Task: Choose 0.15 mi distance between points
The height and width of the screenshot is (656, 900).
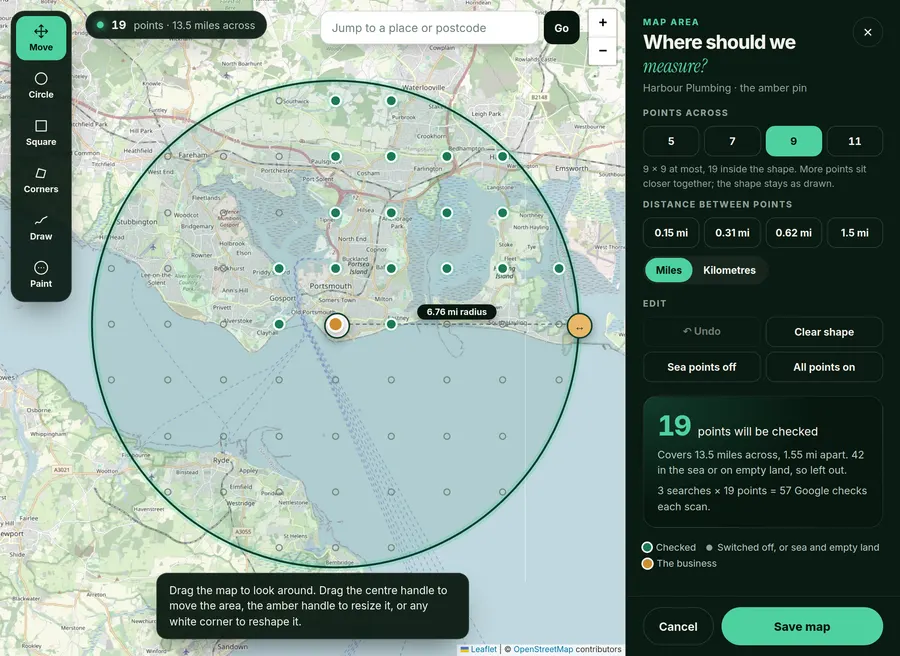Action: (x=671, y=232)
